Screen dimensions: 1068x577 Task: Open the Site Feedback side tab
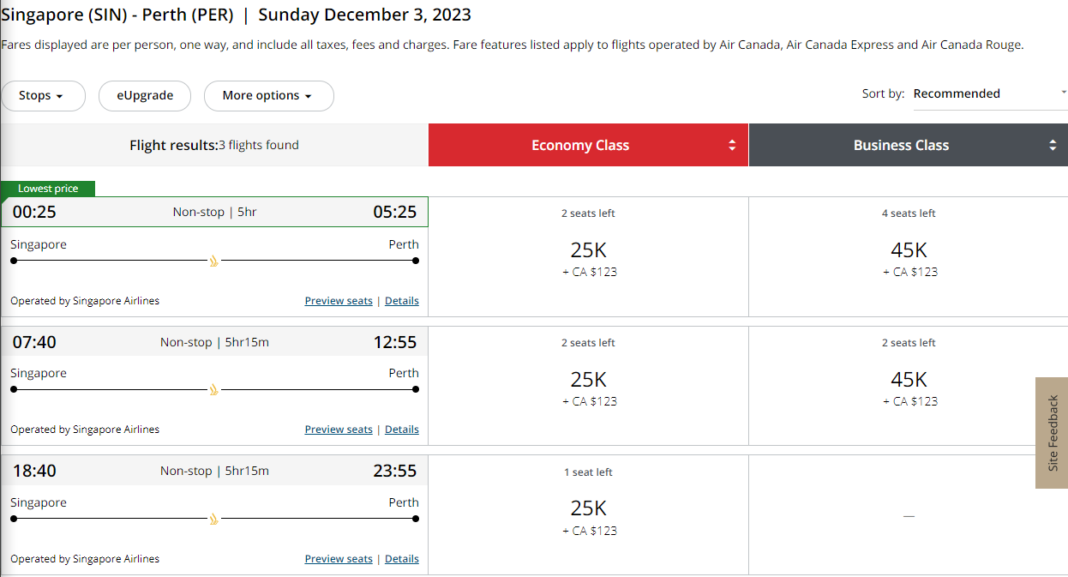pos(1052,433)
